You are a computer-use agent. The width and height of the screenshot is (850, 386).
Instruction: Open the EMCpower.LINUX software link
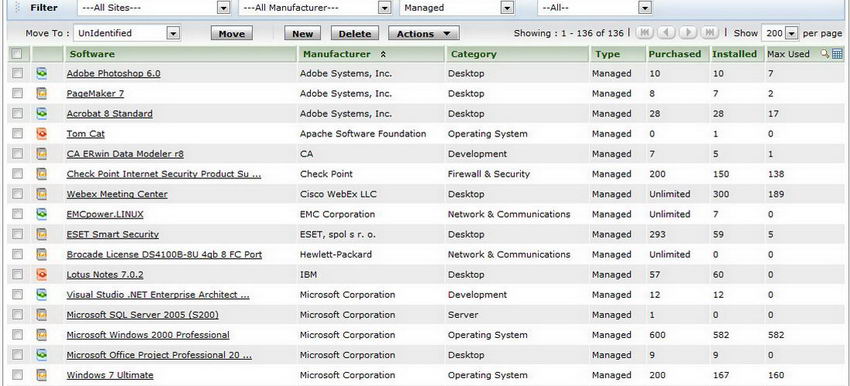click(x=105, y=214)
